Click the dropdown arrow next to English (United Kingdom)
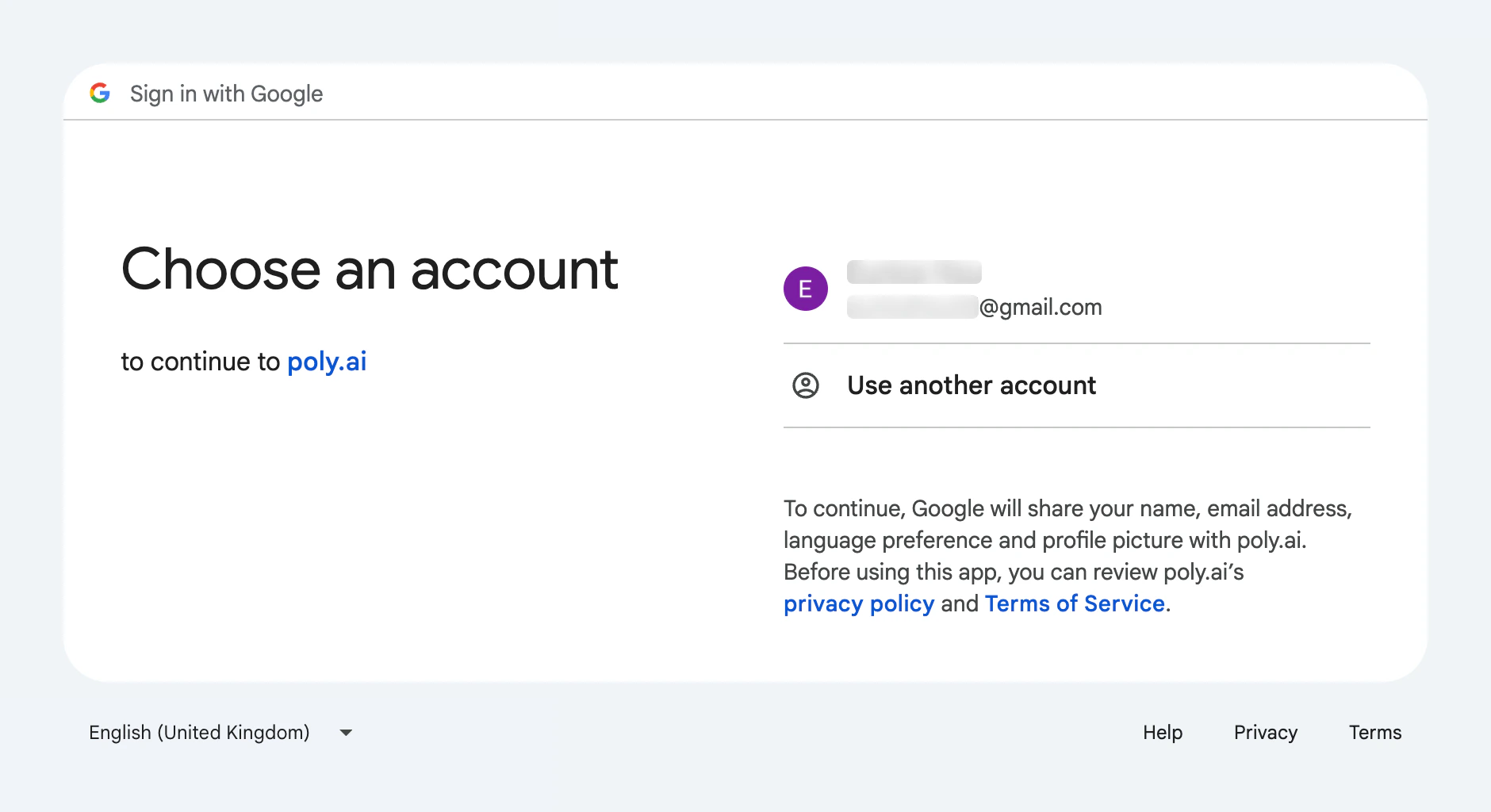Image resolution: width=1491 pixels, height=812 pixels. point(346,733)
